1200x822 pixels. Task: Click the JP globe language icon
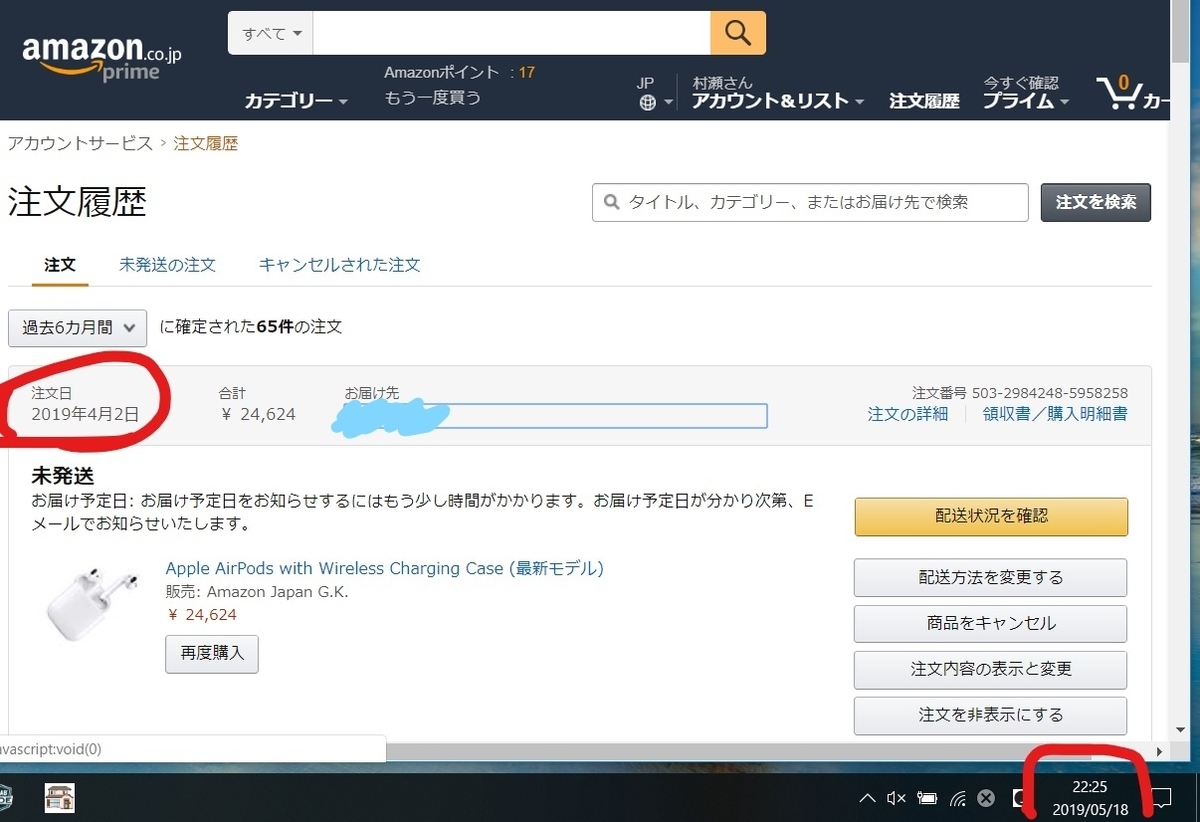click(x=648, y=102)
